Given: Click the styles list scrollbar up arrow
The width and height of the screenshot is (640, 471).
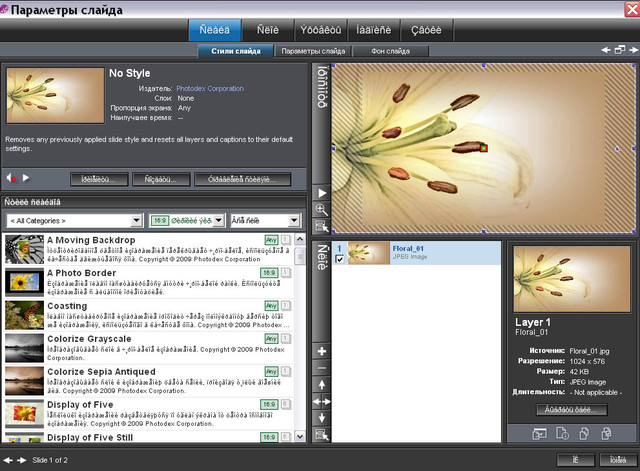Looking at the screenshot, I should pos(300,239).
